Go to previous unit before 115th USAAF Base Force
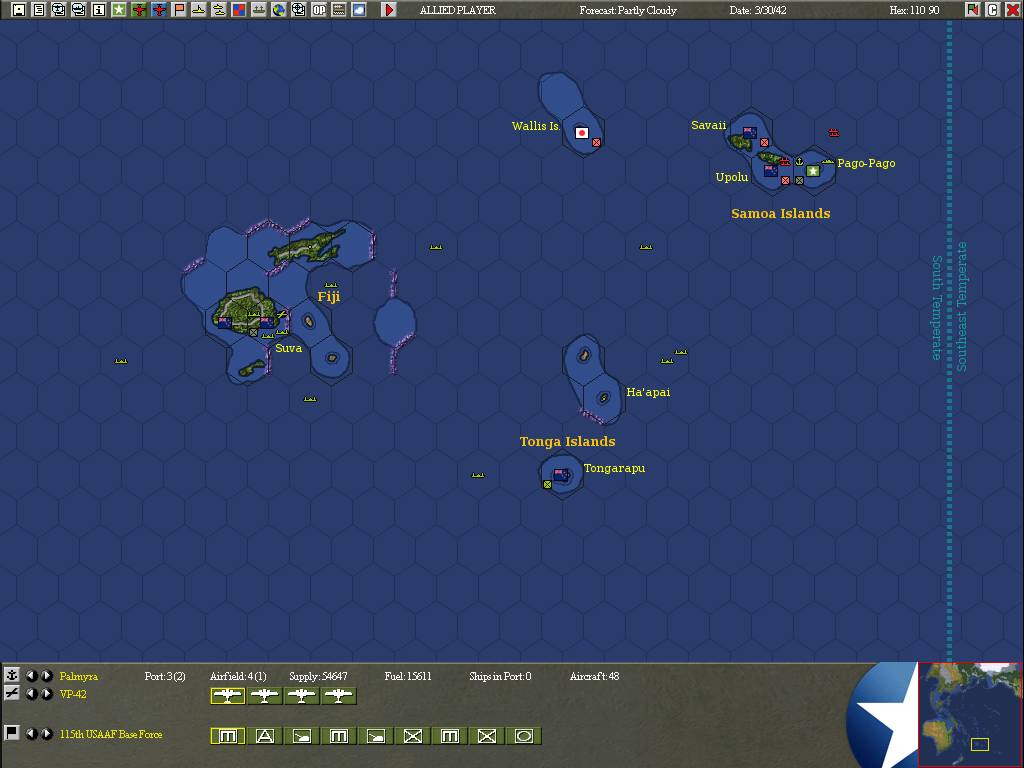 (31, 733)
